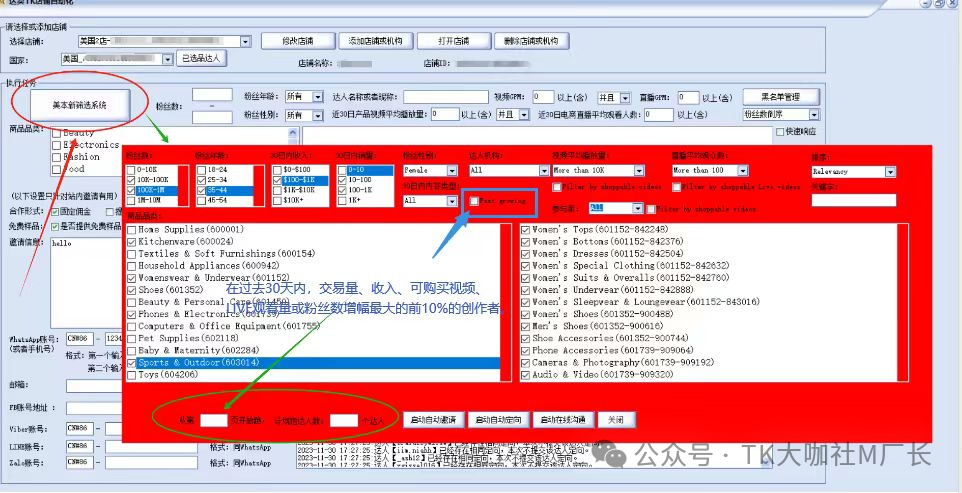
Task: Click the 修改店铺 button
Action: [297, 41]
